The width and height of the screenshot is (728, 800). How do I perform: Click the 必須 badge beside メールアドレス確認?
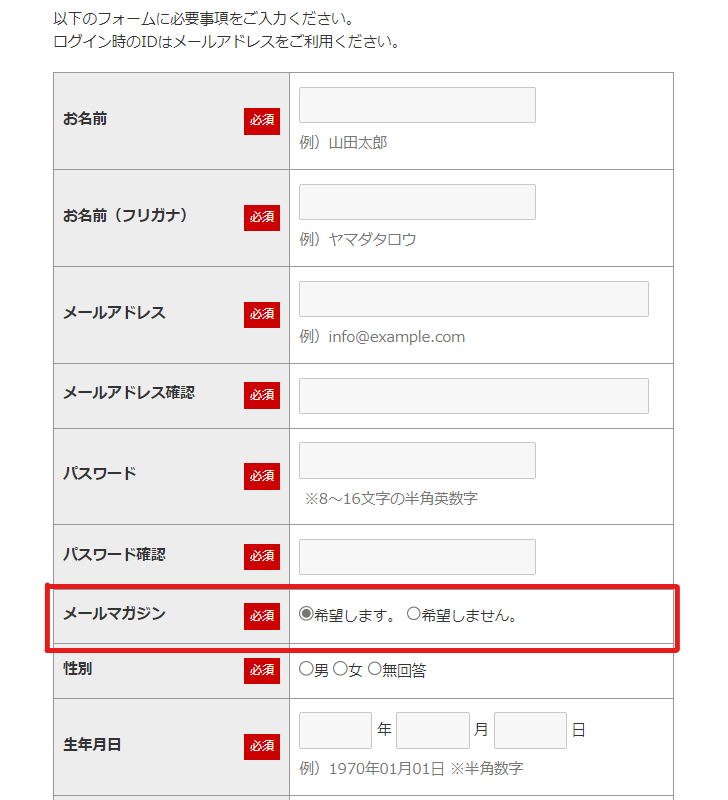262,395
